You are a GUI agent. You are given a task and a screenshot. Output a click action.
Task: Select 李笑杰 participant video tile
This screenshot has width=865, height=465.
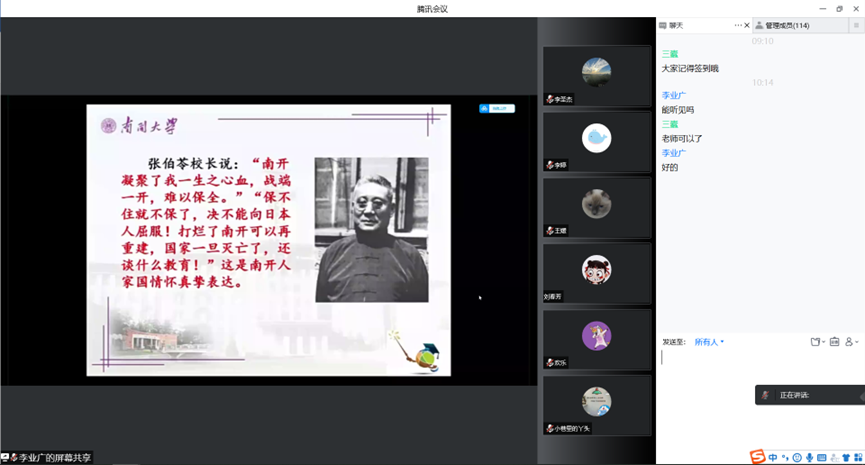(x=597, y=76)
